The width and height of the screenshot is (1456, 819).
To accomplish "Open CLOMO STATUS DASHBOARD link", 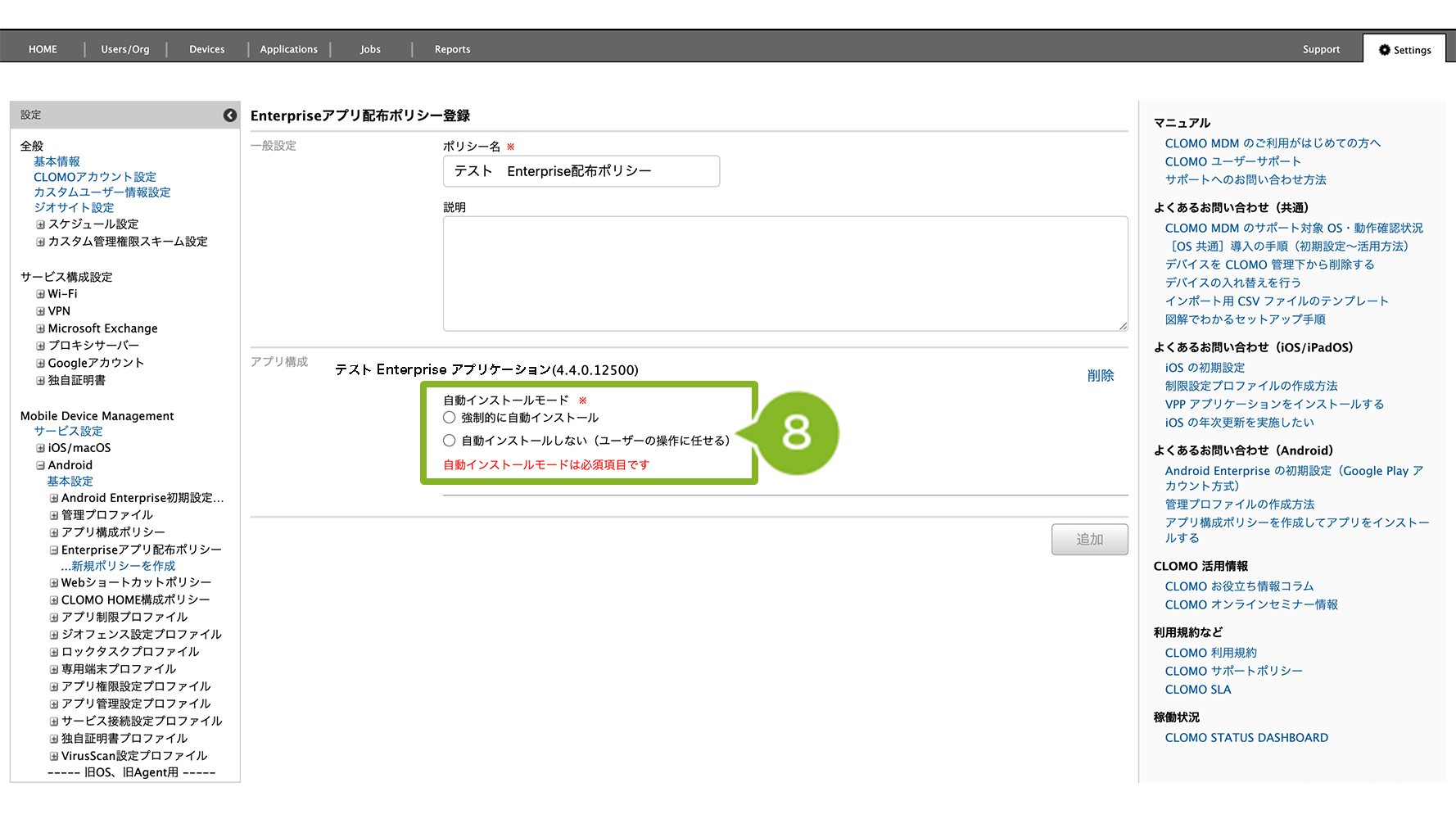I will 1246,738.
